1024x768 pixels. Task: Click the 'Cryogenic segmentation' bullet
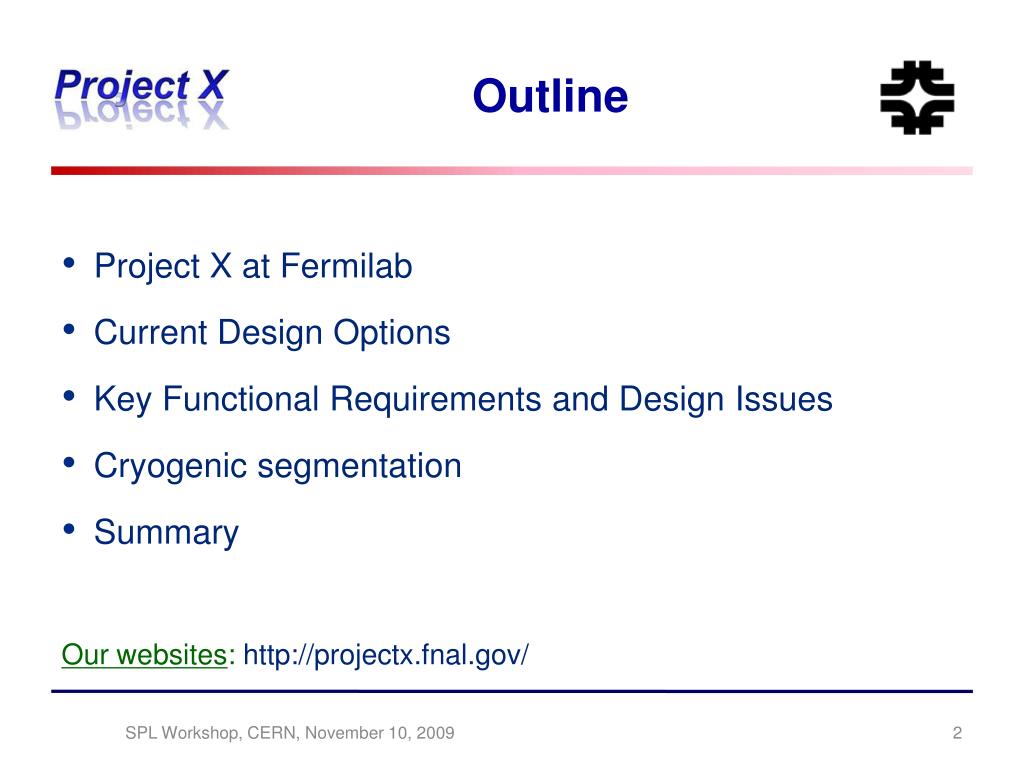tap(278, 466)
